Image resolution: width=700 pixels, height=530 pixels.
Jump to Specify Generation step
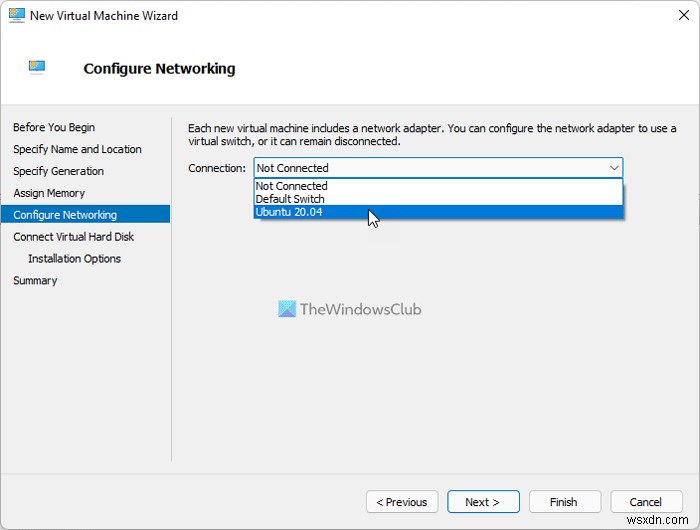(58, 171)
